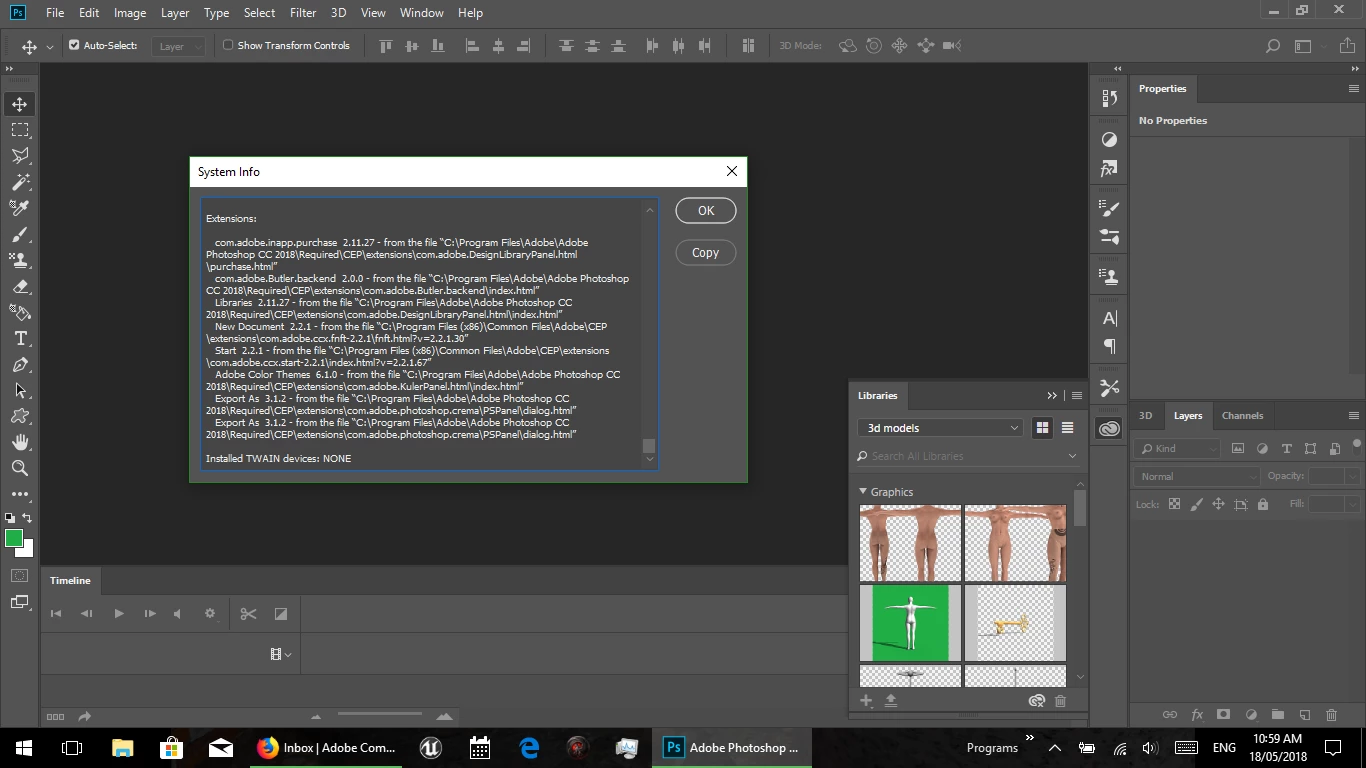Screen dimensions: 1366x768
Task: Open the Filter menu
Action: (x=303, y=13)
